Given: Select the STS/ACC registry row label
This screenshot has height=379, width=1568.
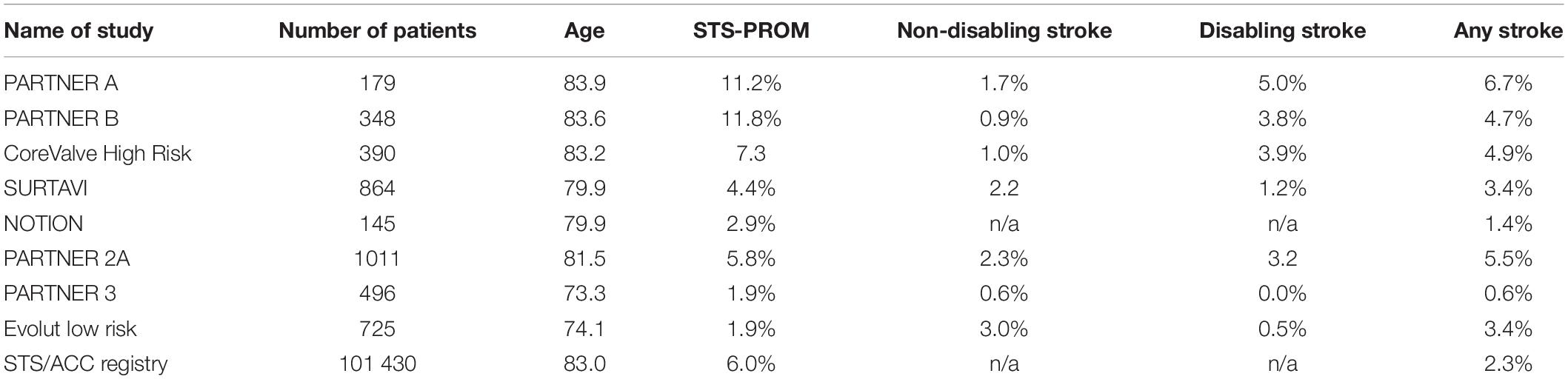Looking at the screenshot, I should (86, 364).
